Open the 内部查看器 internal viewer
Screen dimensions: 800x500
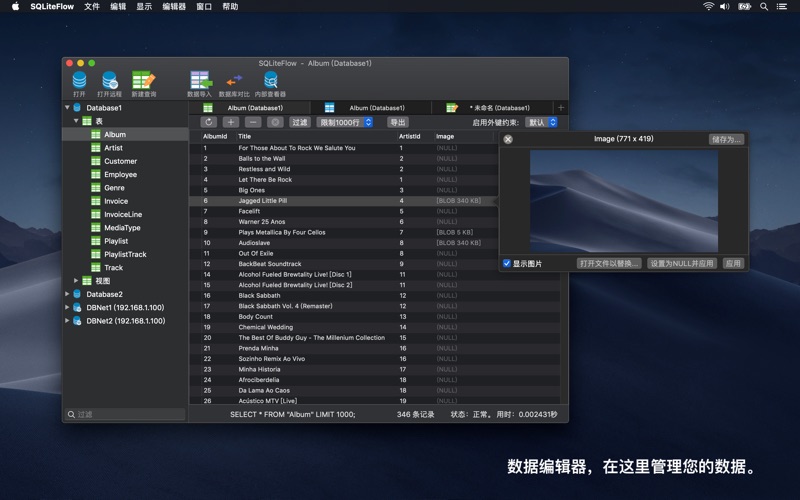tap(270, 81)
